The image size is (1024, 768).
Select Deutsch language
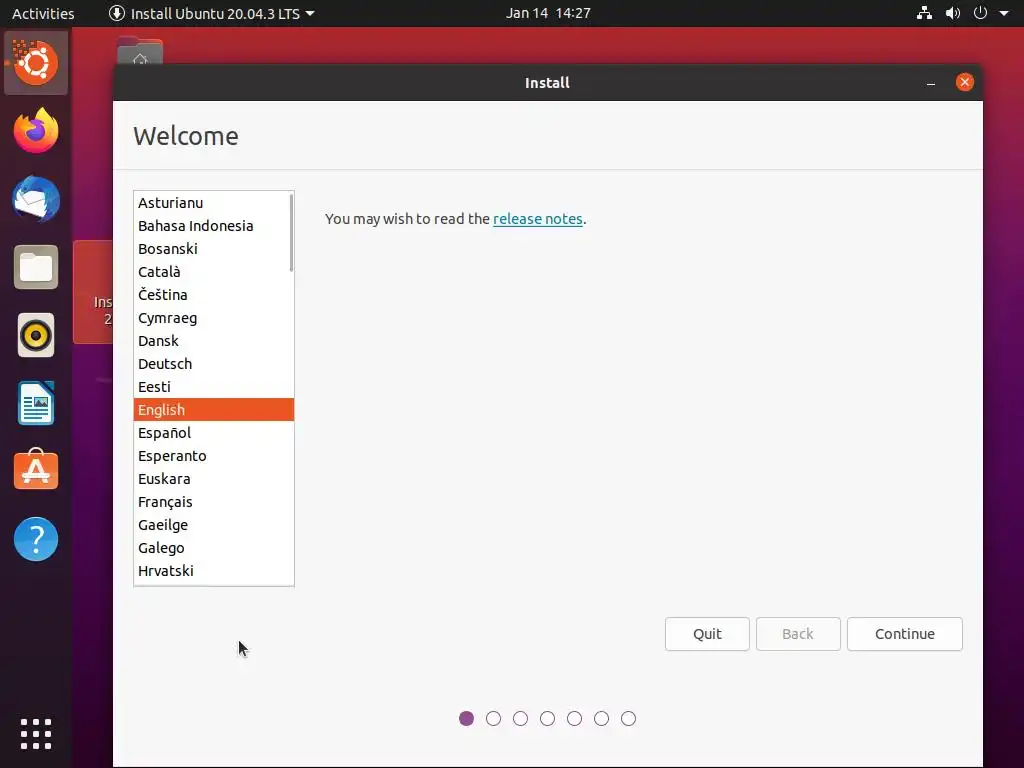point(214,364)
